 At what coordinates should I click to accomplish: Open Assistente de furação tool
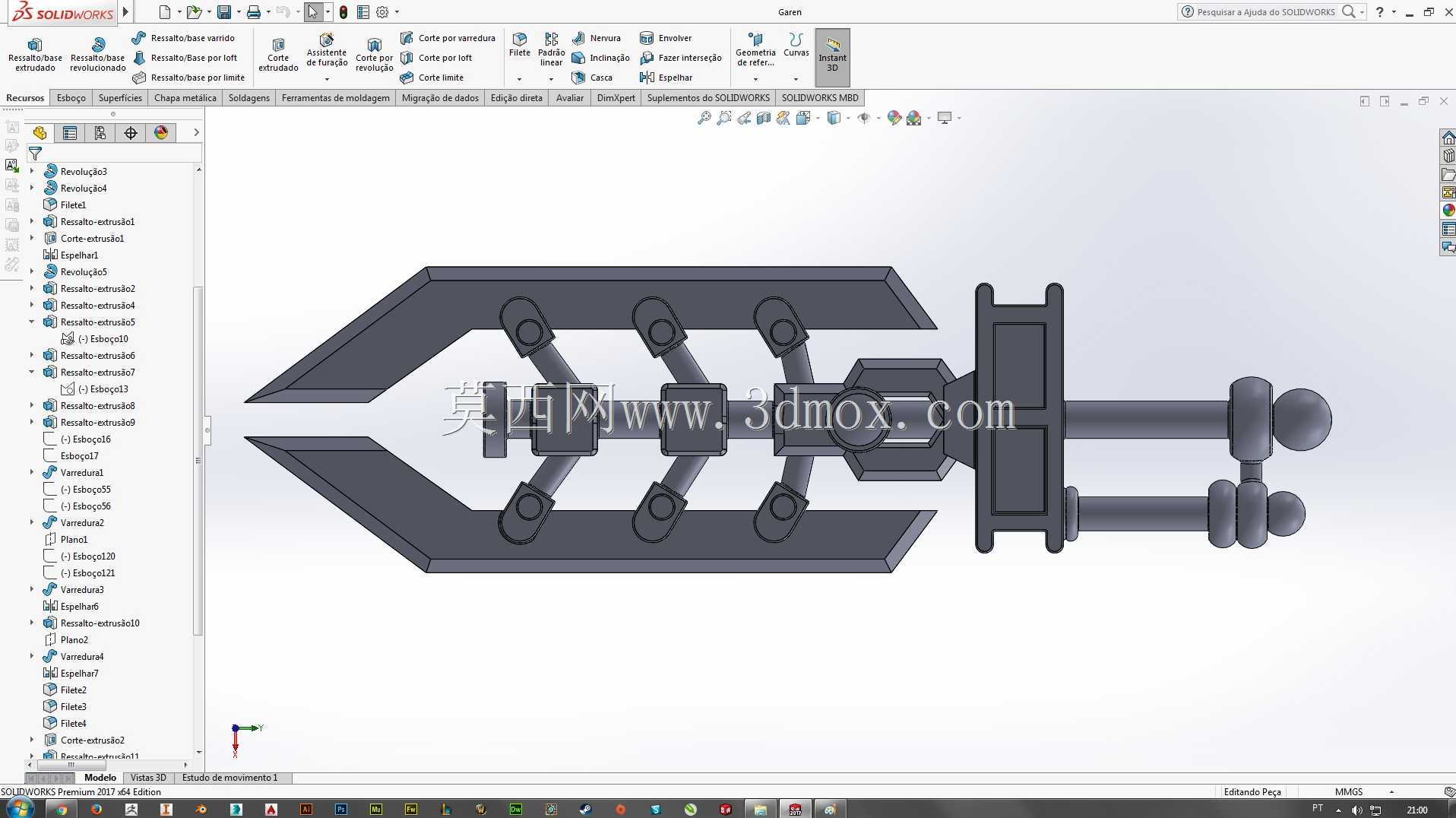pyautogui.click(x=327, y=50)
